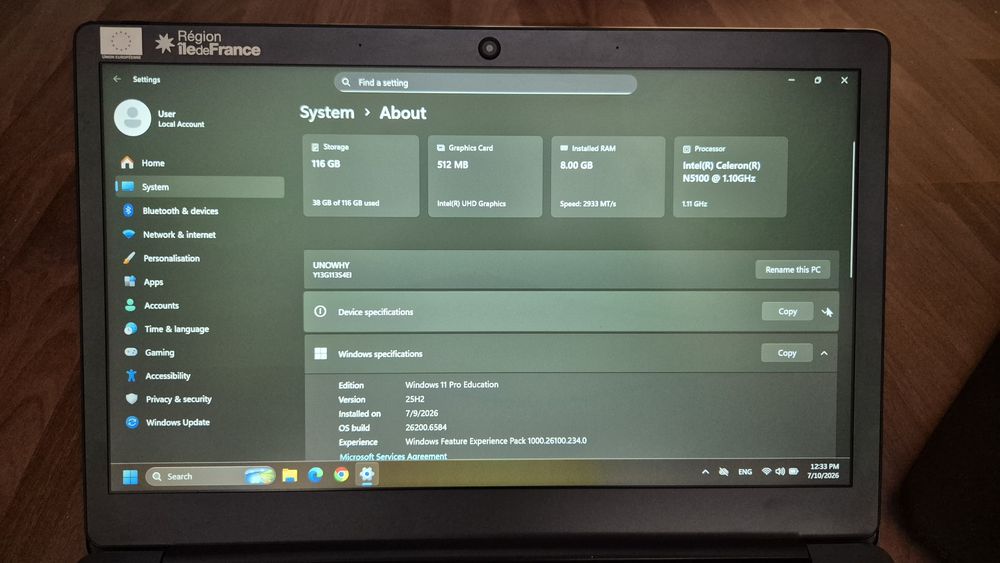The width and height of the screenshot is (1000, 563).
Task: Open the Wi-Fi network tray icon
Action: (x=766, y=472)
